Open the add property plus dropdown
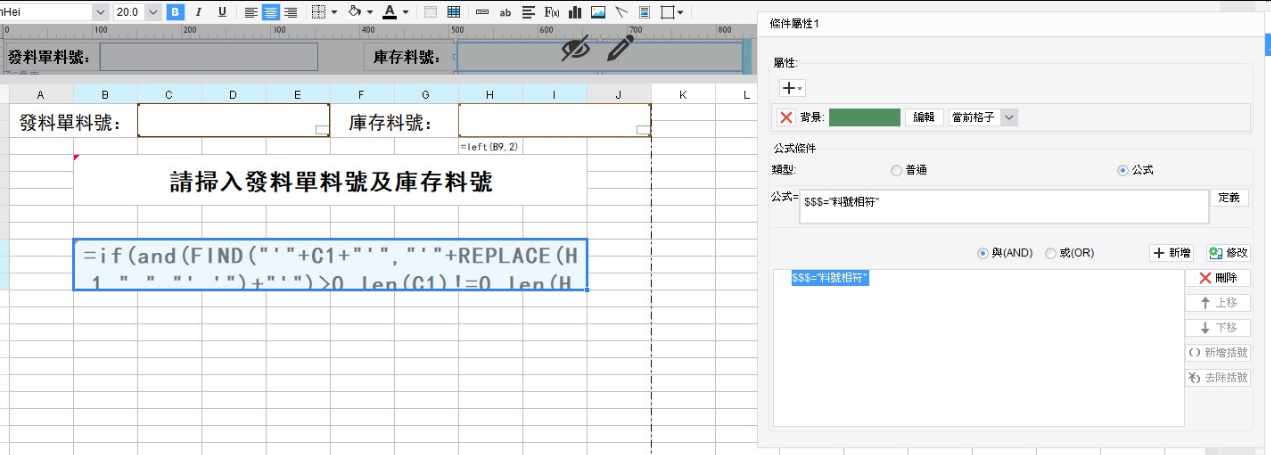 click(792, 88)
